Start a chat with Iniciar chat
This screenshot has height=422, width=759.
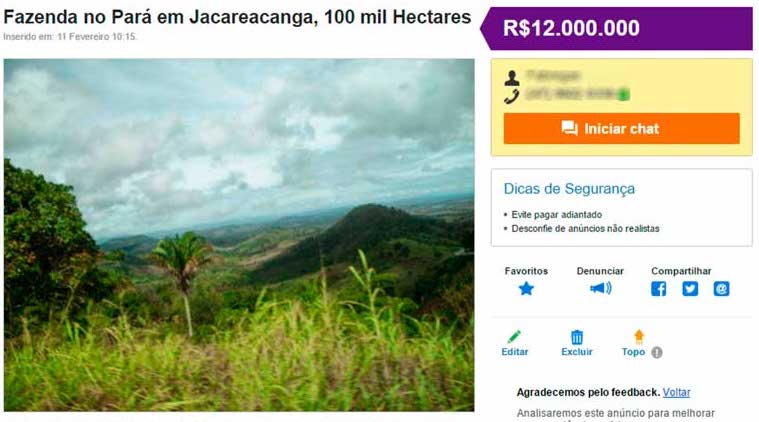coord(622,129)
